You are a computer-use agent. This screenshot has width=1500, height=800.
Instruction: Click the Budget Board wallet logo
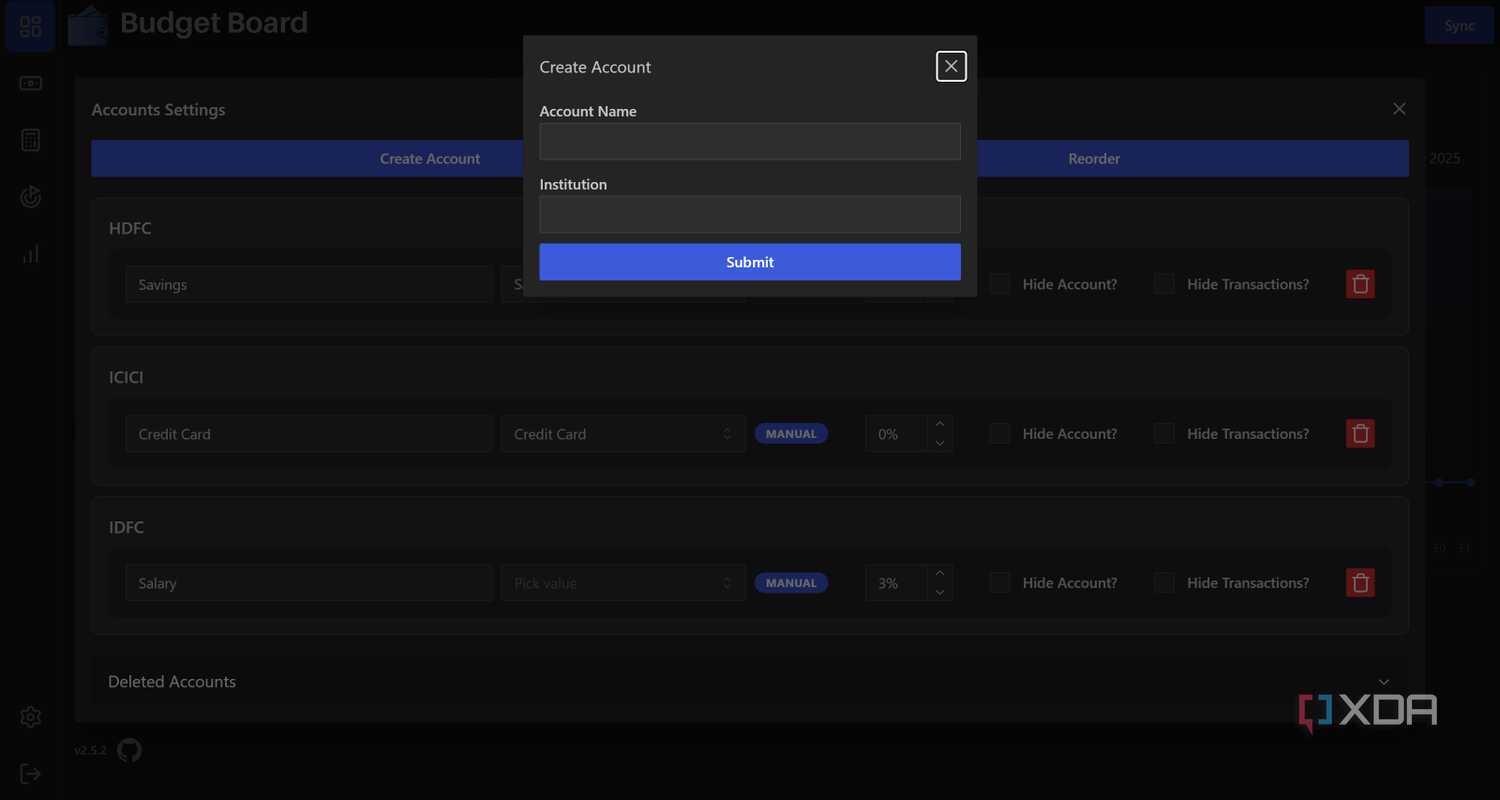(x=88, y=26)
